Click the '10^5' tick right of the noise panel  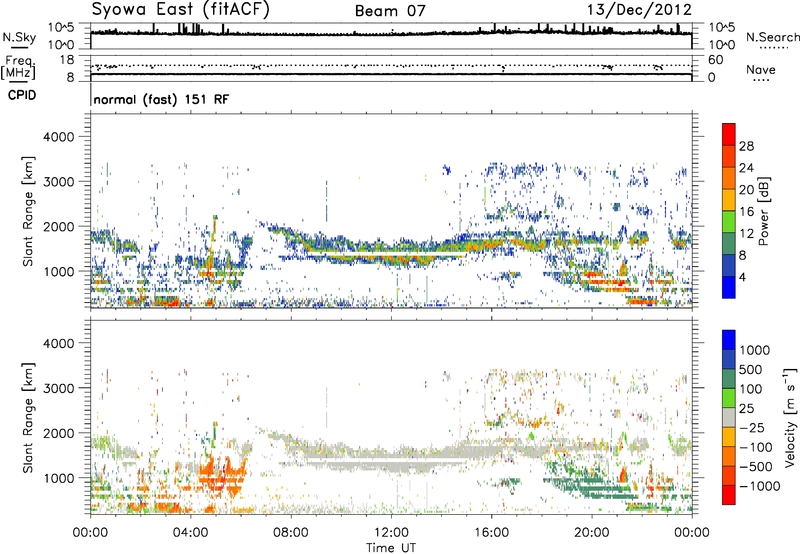click(x=721, y=28)
